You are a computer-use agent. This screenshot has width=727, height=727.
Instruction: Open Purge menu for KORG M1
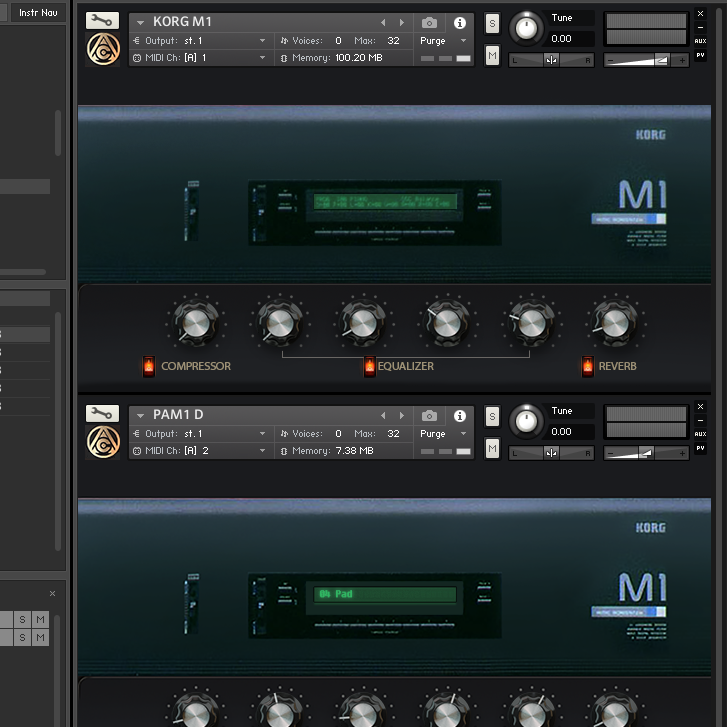[443, 41]
